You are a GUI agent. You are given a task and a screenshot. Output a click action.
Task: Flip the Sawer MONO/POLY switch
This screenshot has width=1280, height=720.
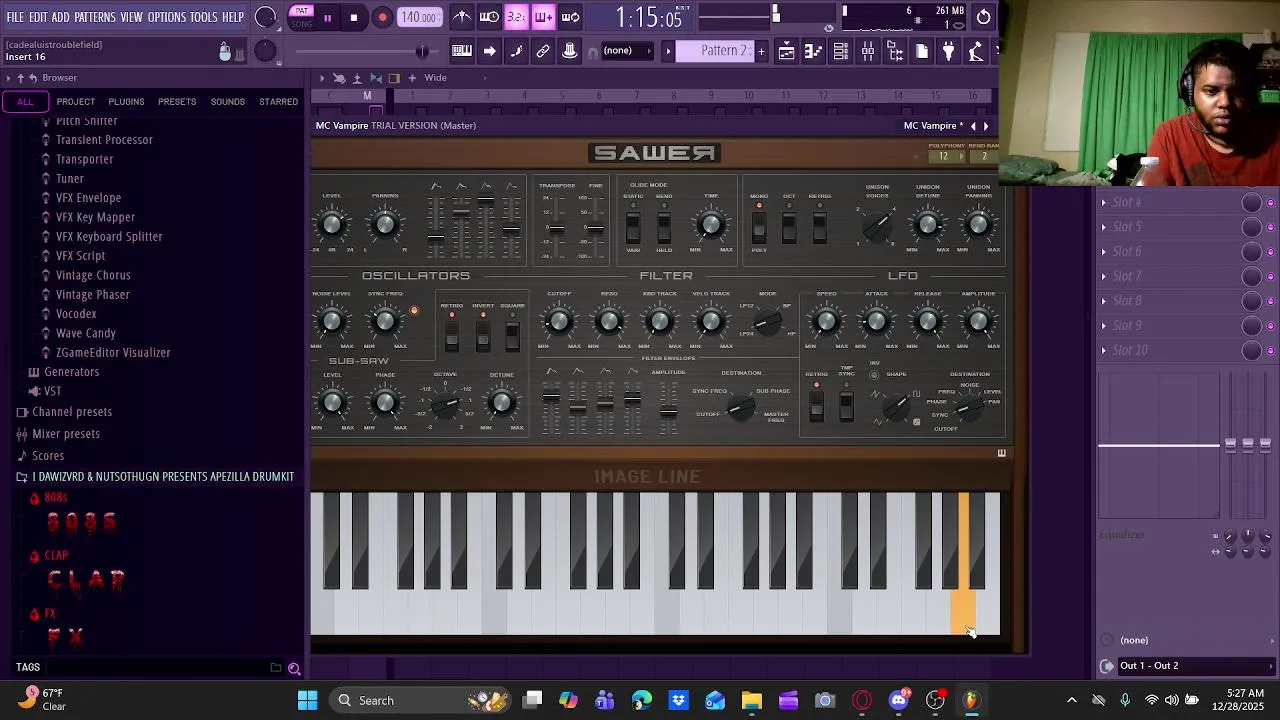point(759,228)
